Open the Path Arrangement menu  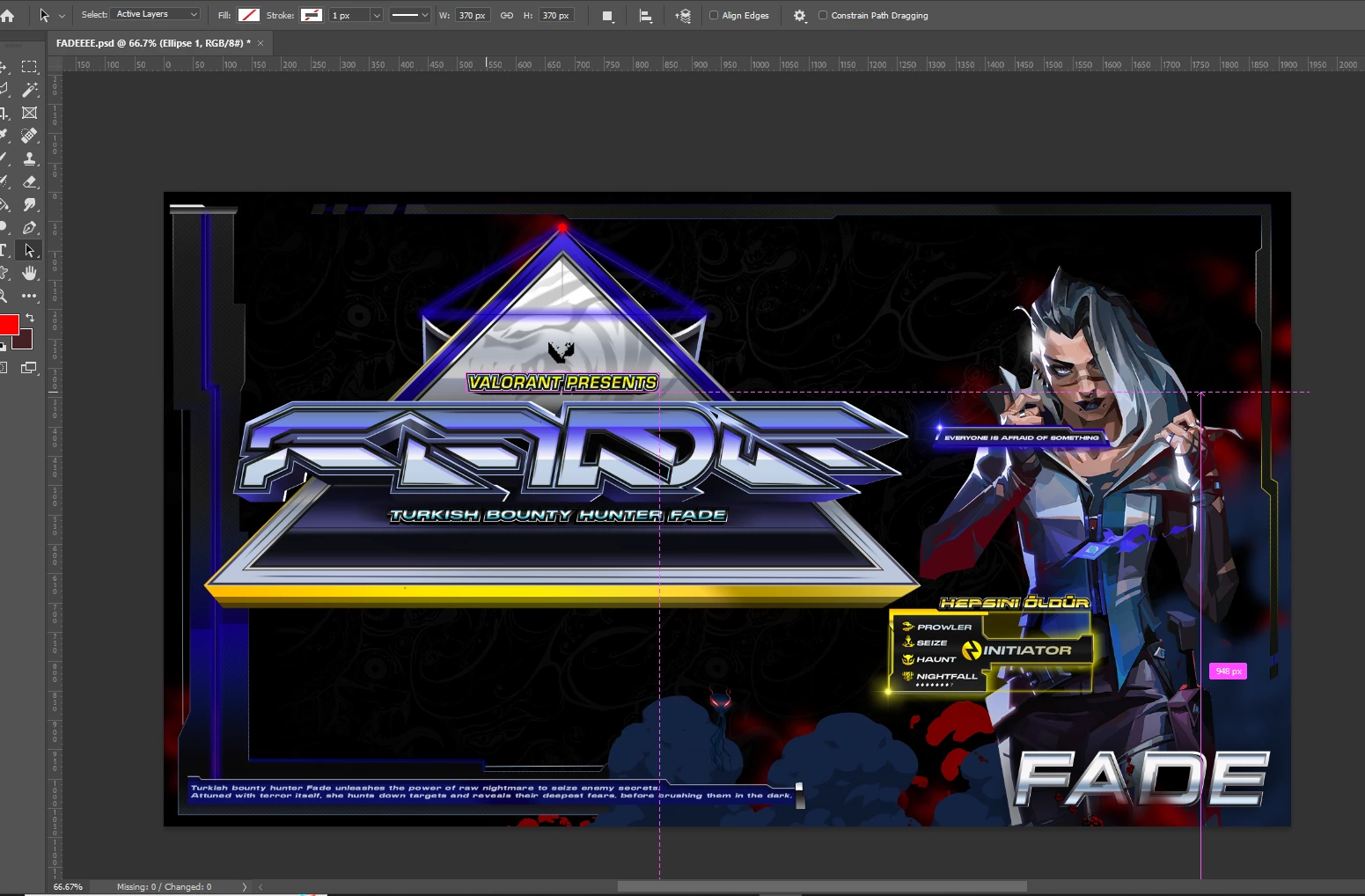[x=683, y=16]
